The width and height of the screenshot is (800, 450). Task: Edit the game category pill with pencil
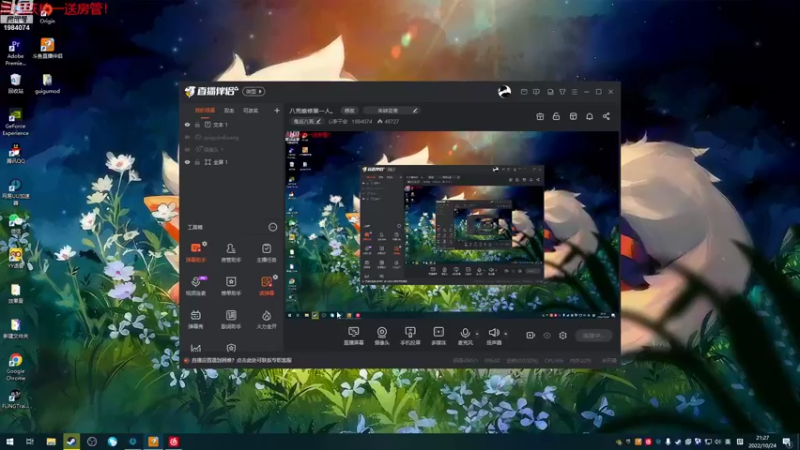pos(391,110)
